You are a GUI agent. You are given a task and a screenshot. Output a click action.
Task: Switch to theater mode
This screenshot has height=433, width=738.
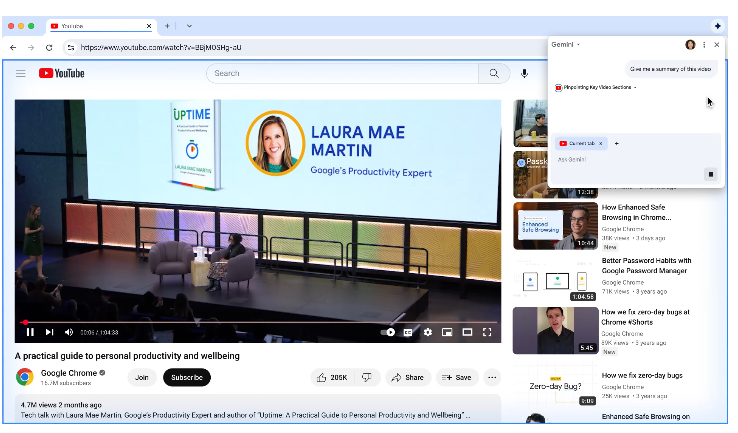pyautogui.click(x=467, y=332)
